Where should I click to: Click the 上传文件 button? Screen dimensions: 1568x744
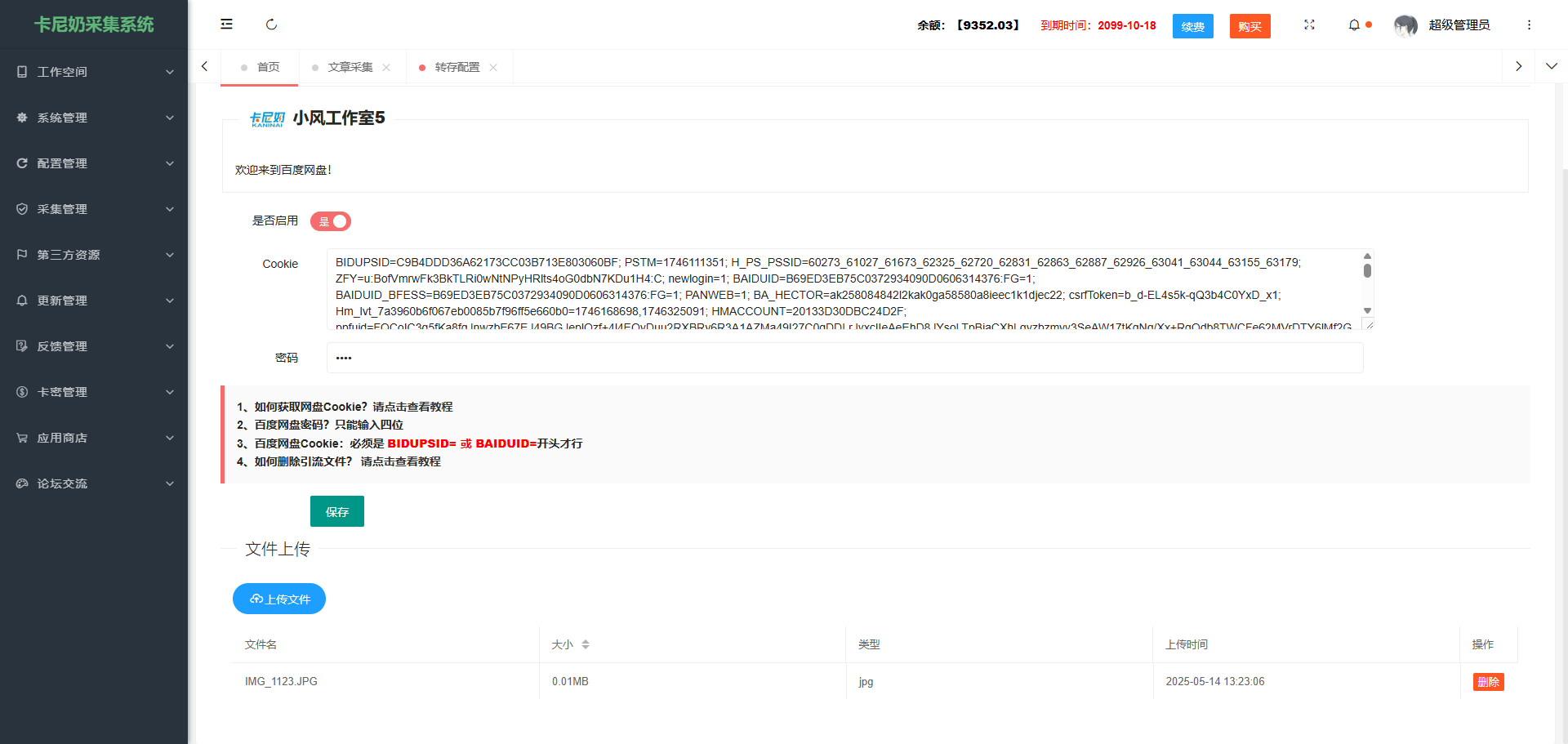pyautogui.click(x=279, y=599)
